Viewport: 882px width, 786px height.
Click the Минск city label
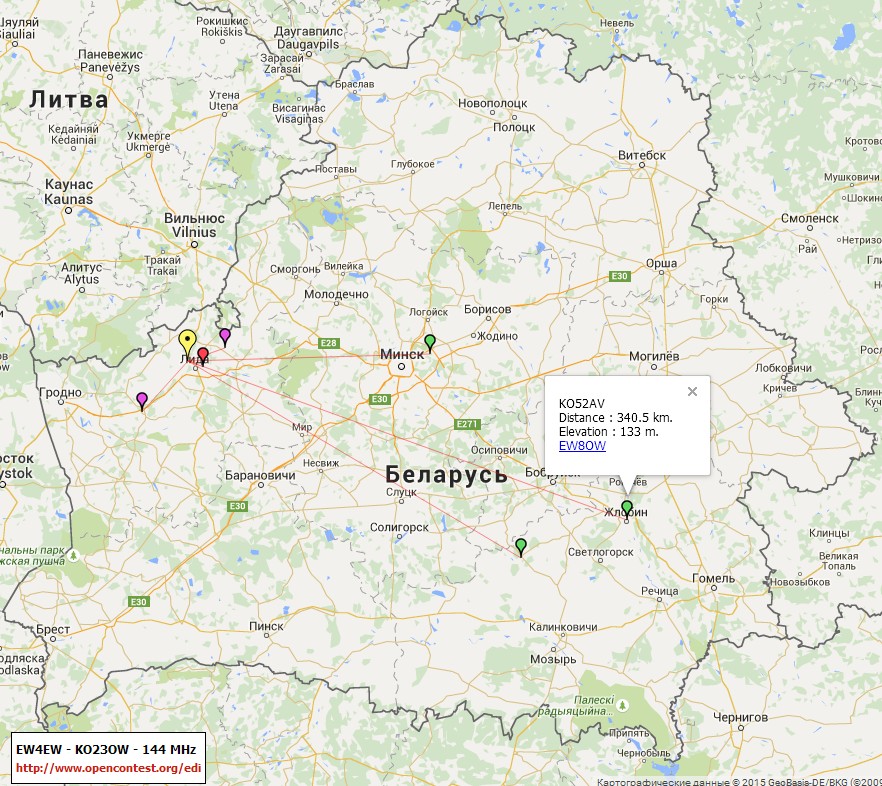[x=403, y=353]
